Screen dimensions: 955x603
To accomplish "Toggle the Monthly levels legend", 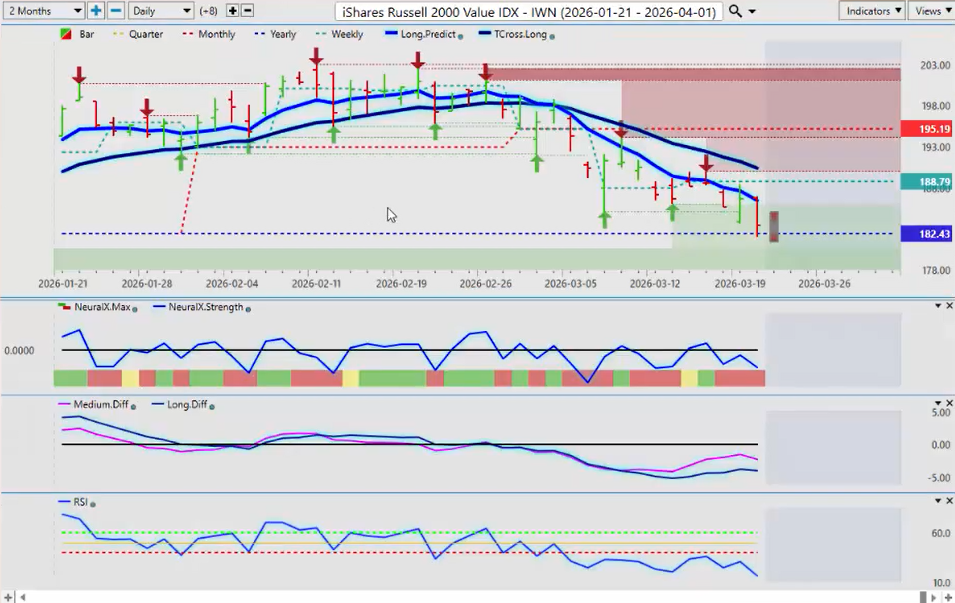I will coord(209,34).
